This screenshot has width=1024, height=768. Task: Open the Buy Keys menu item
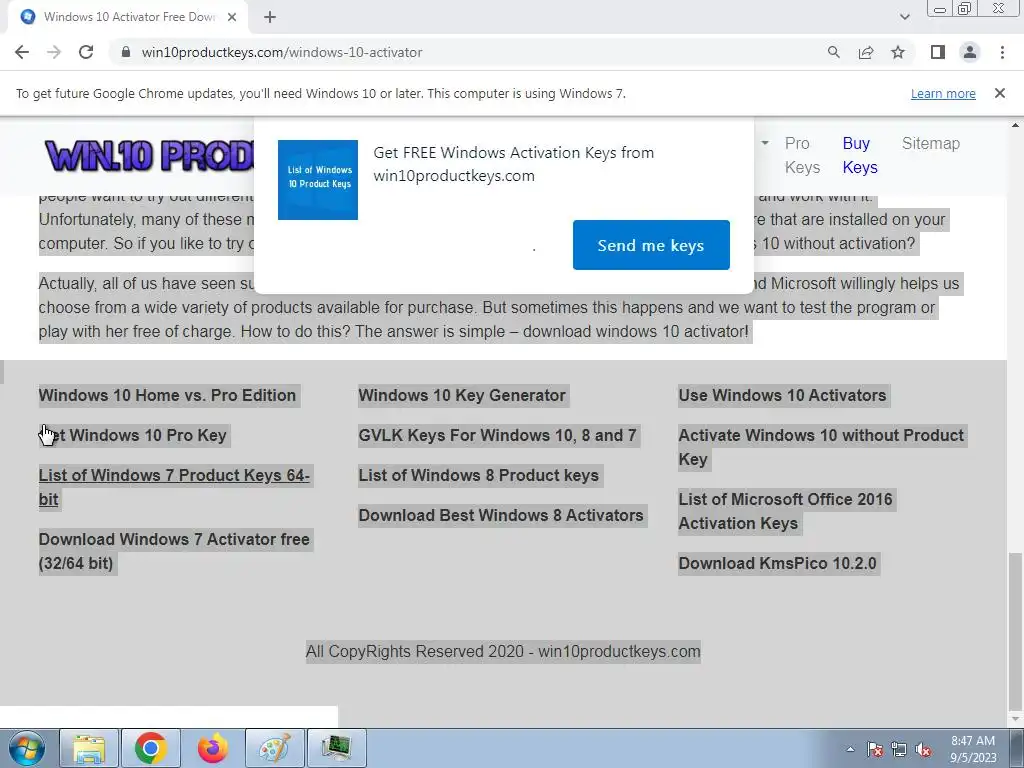(x=859, y=155)
